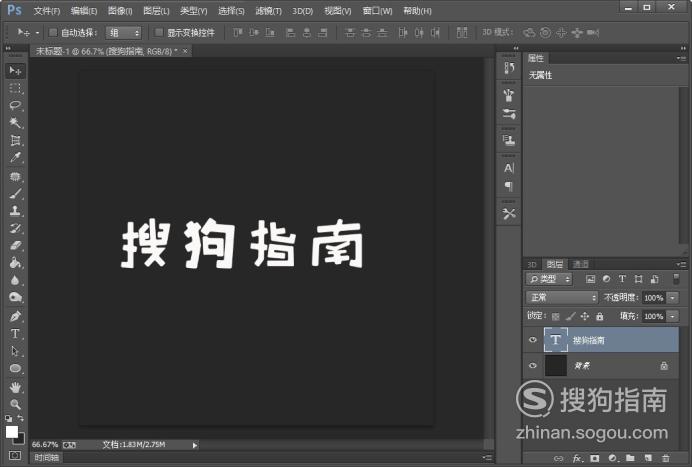Viewport: 692px width, 467px height.
Task: Select the Crop tool
Action: point(15,140)
